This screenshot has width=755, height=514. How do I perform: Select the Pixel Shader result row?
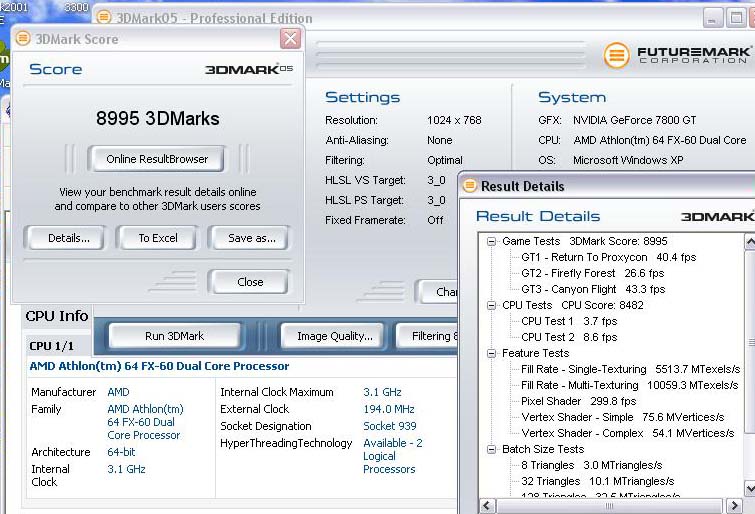(x=578, y=401)
